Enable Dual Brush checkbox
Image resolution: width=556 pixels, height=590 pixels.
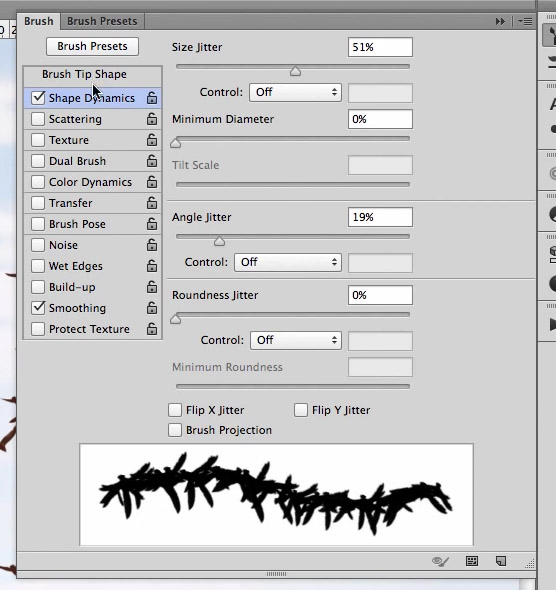(38, 161)
